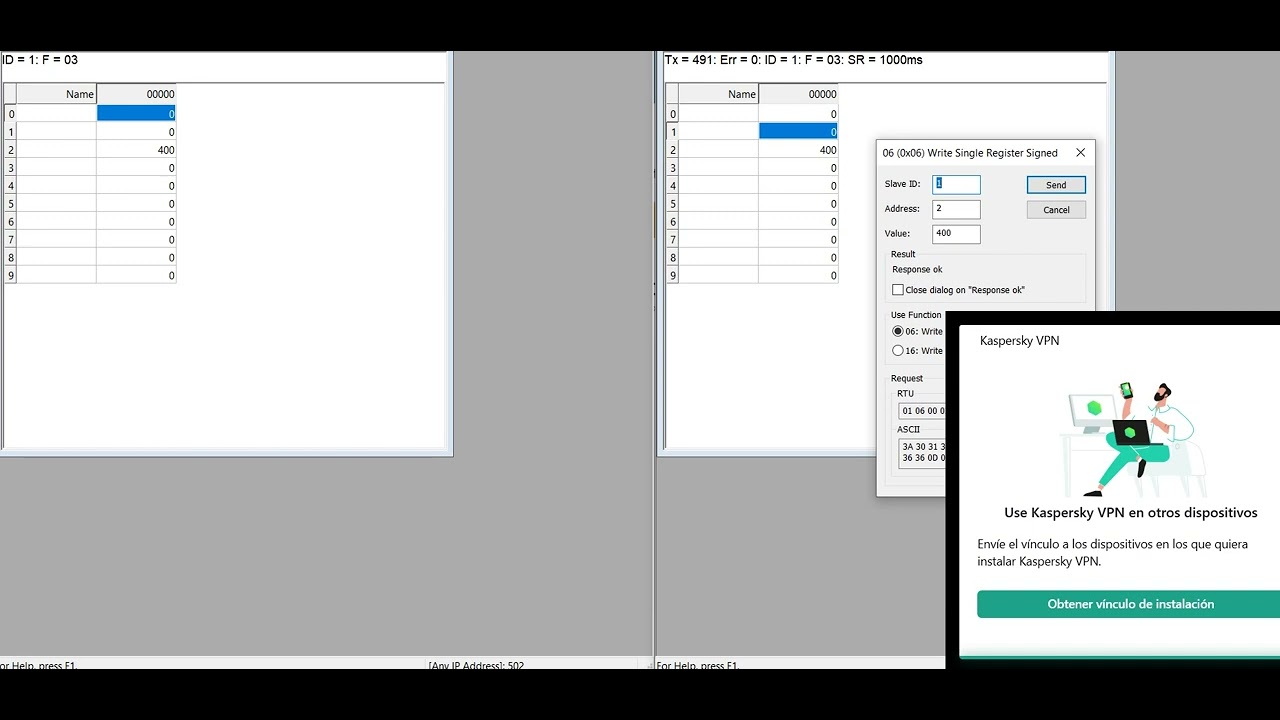The image size is (1280, 720).
Task: Select function 06 Write radio button
Action: (898, 331)
